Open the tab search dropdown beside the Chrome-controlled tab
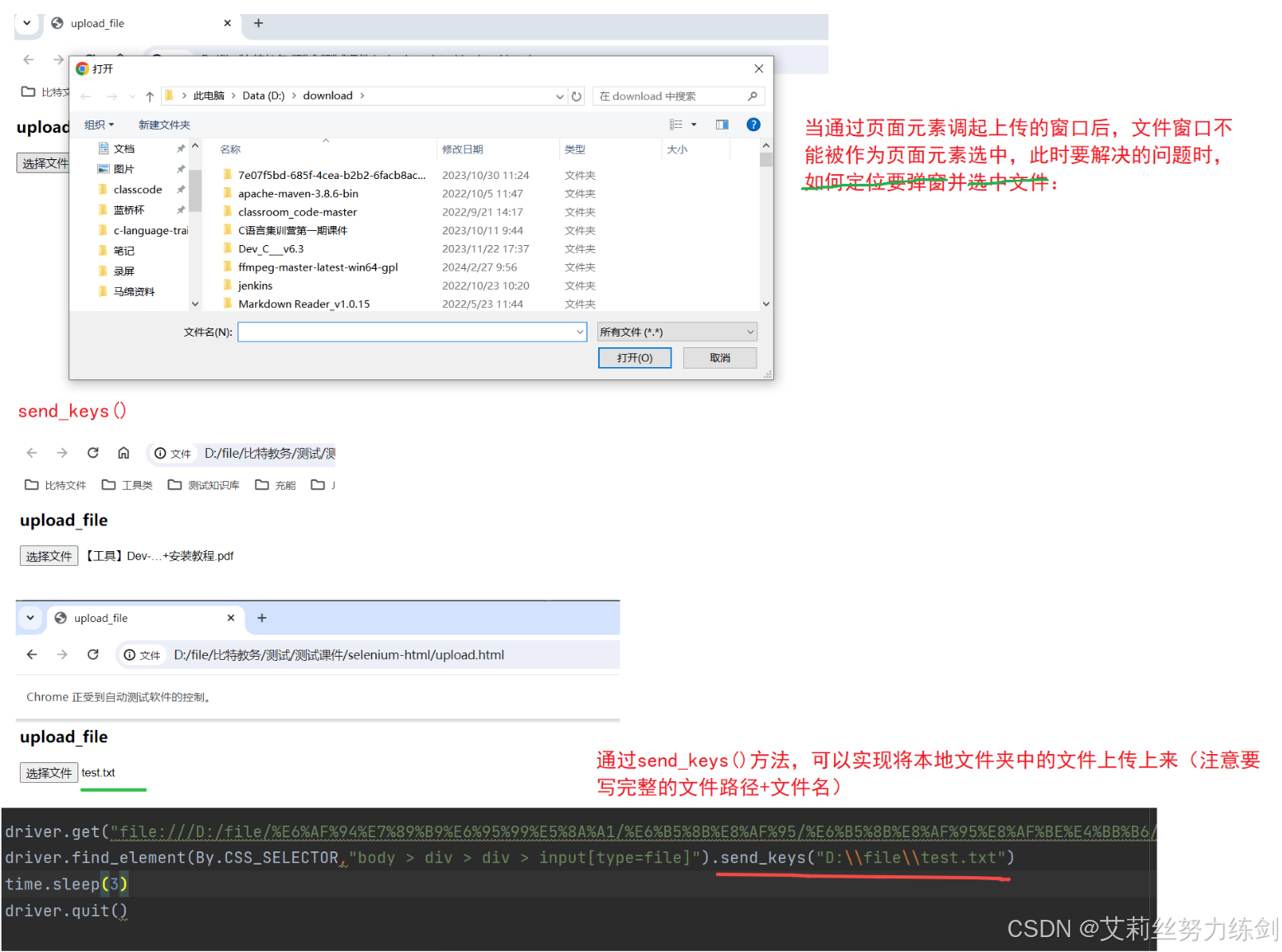 click(x=31, y=618)
